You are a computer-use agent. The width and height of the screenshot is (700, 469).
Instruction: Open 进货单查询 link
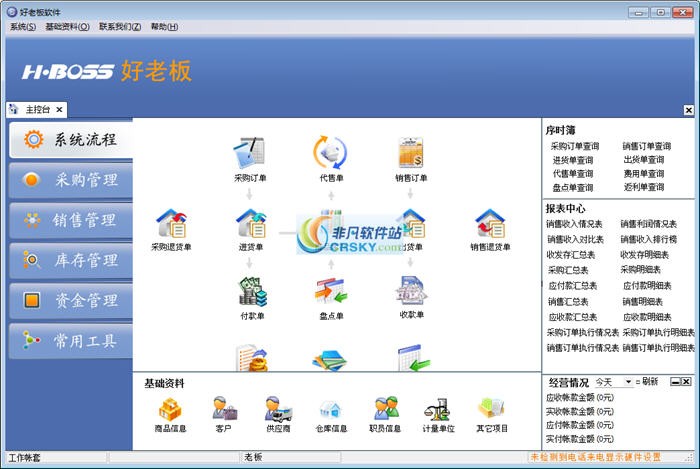pyautogui.click(x=573, y=160)
